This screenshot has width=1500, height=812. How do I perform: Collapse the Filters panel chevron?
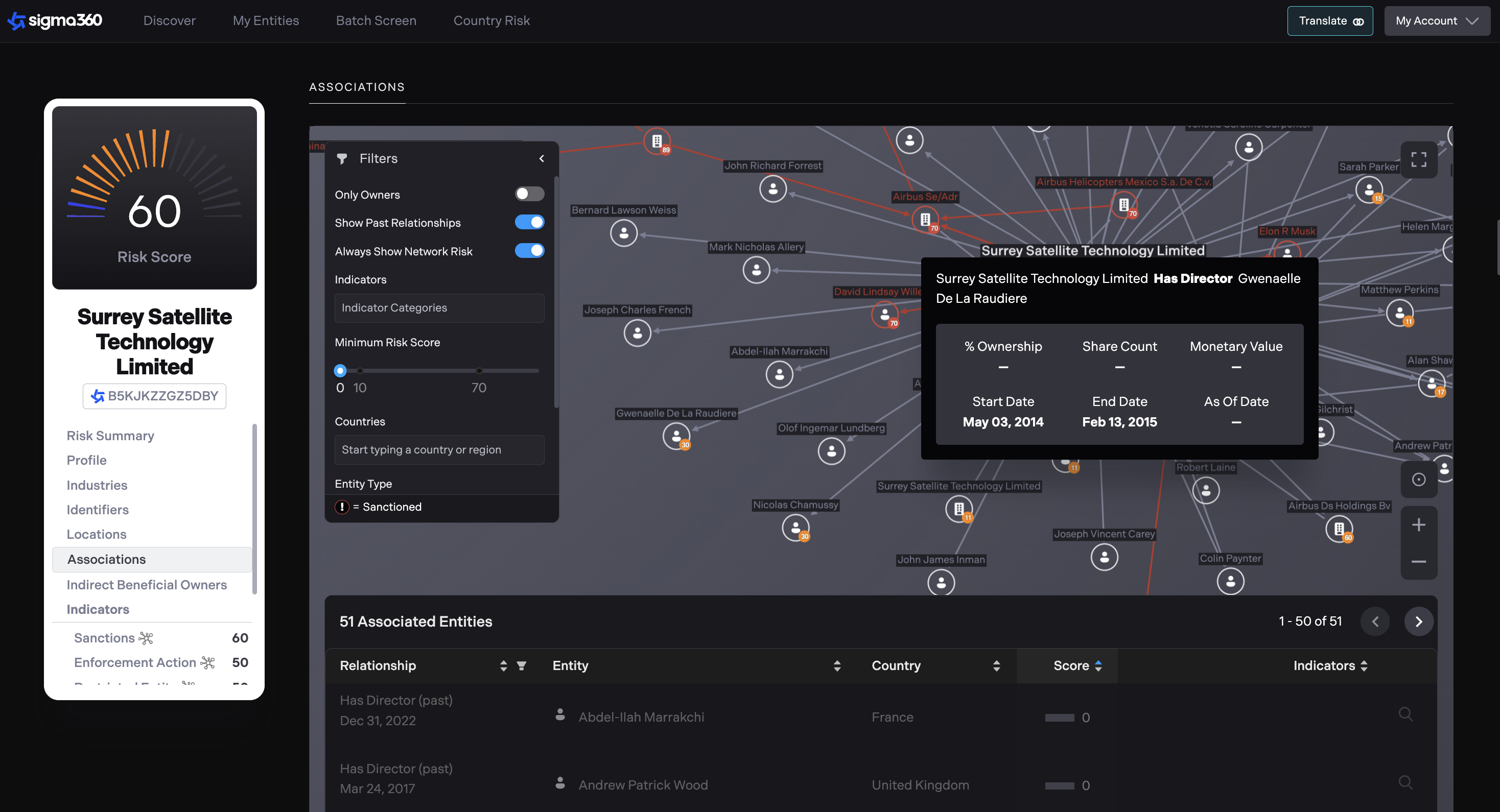click(542, 158)
